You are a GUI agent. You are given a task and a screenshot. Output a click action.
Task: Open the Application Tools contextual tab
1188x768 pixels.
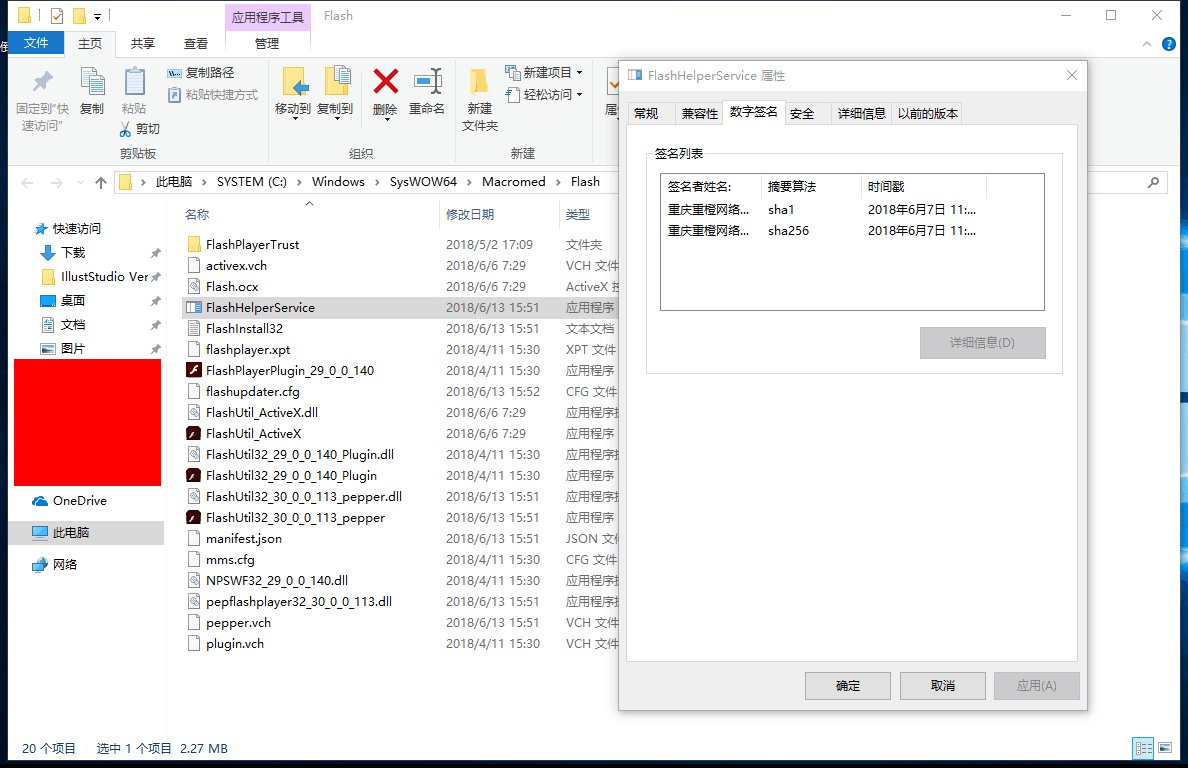[x=267, y=17]
